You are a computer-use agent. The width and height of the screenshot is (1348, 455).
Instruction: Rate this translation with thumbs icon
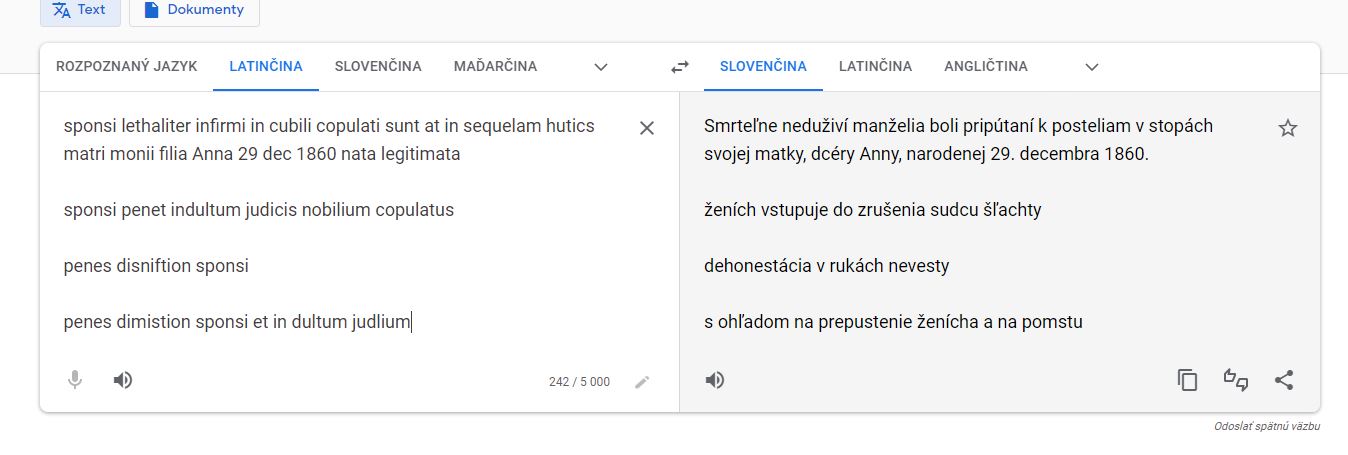point(1236,380)
